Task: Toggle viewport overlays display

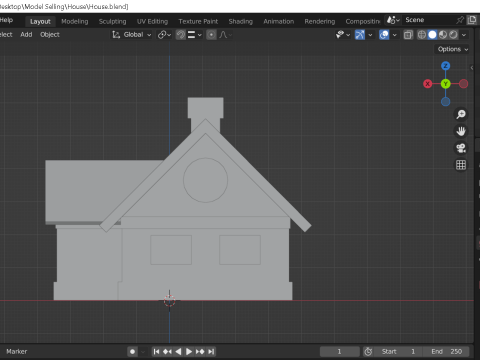Action: 384,35
